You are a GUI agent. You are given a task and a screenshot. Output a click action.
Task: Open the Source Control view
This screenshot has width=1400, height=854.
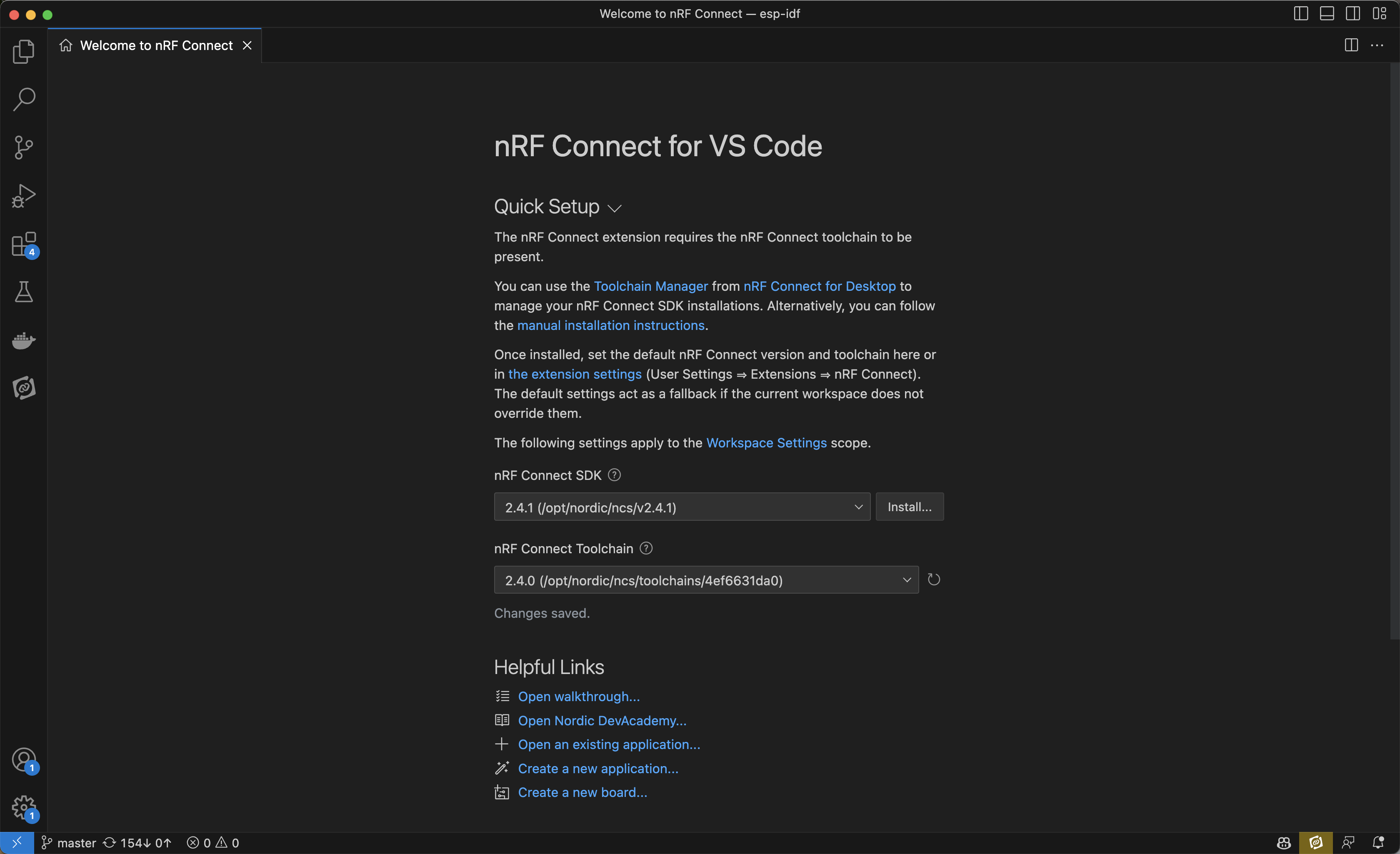(23, 148)
